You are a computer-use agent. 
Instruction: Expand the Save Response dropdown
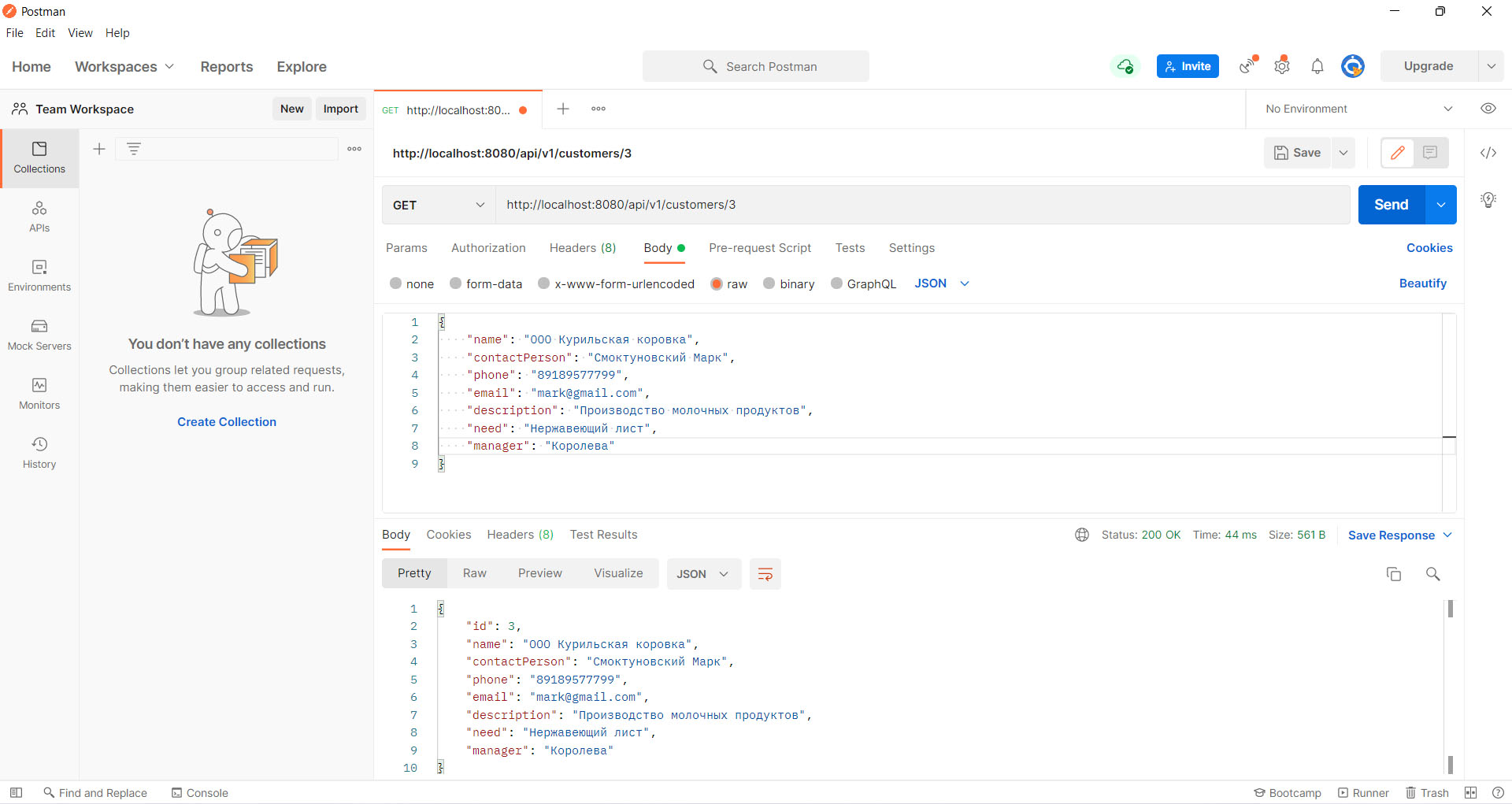[x=1447, y=535]
